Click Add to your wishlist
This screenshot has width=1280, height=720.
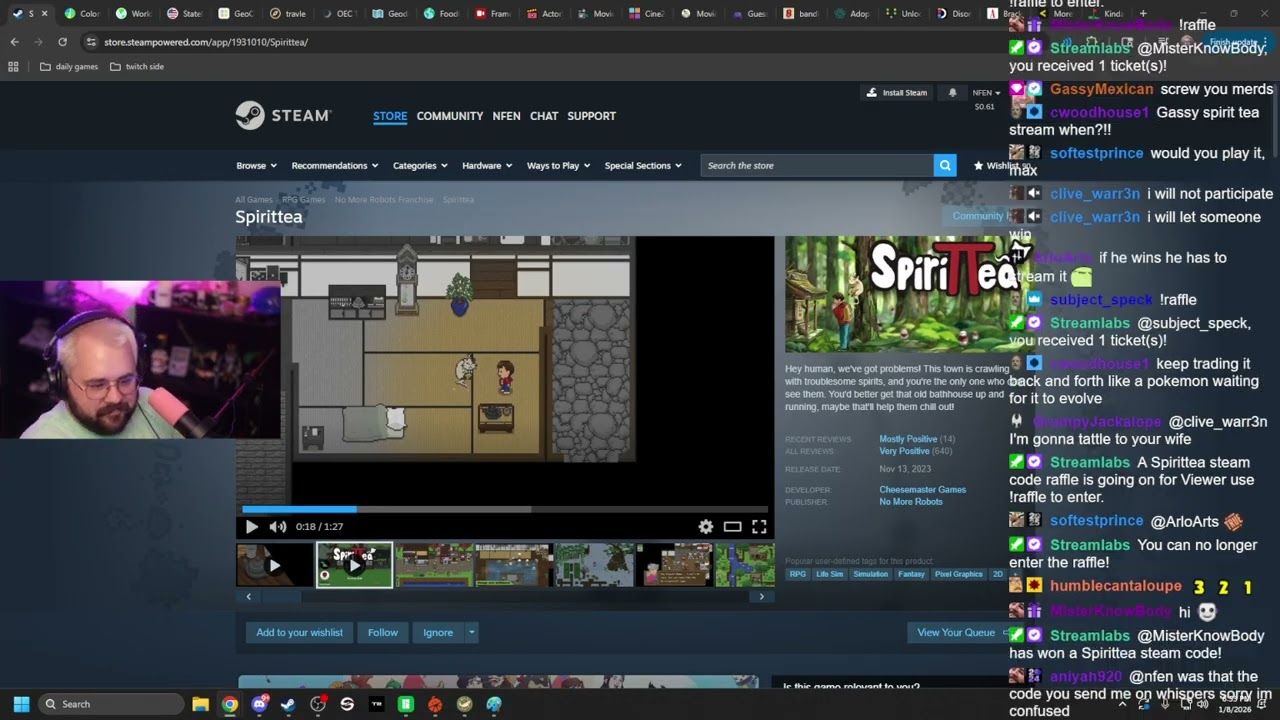pos(299,633)
